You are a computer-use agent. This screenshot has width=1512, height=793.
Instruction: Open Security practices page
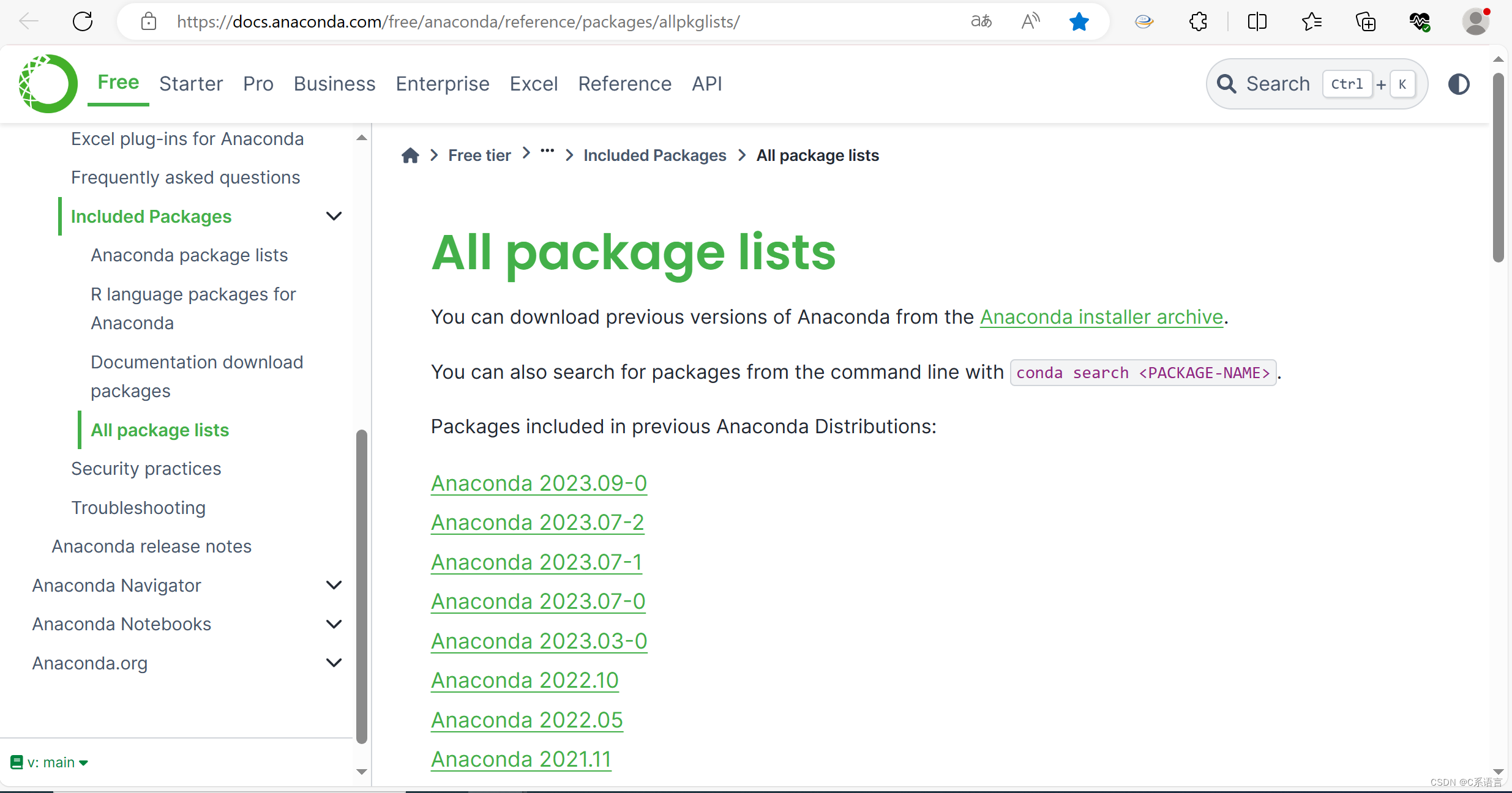click(146, 469)
